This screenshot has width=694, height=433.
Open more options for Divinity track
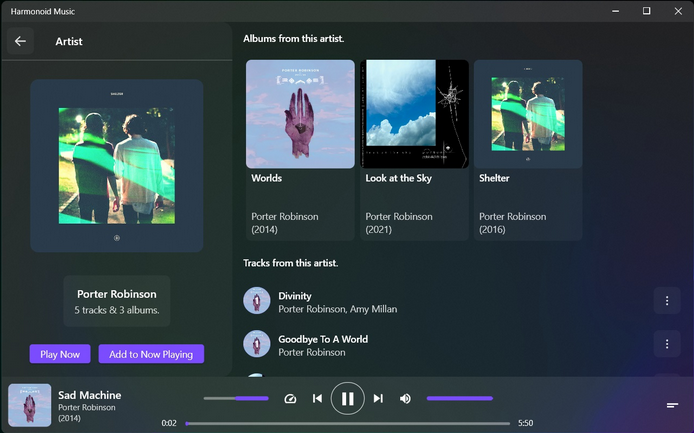point(667,301)
